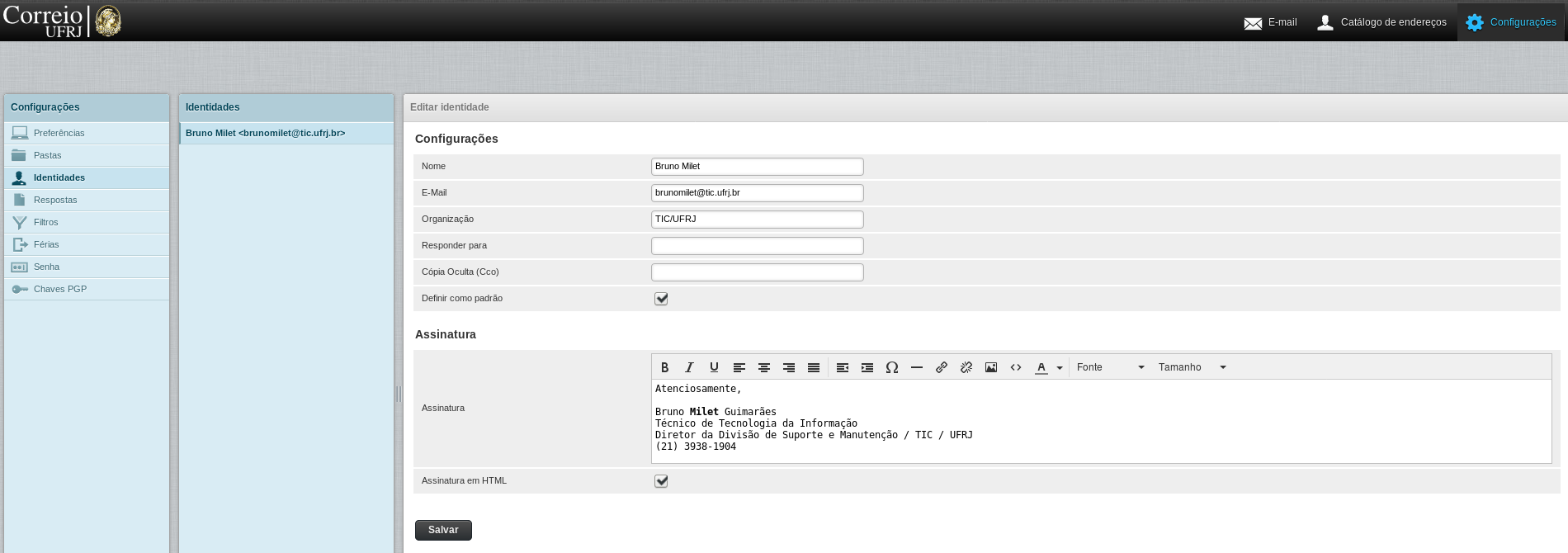Open Catálogo de endereços from top bar

[x=1381, y=22]
